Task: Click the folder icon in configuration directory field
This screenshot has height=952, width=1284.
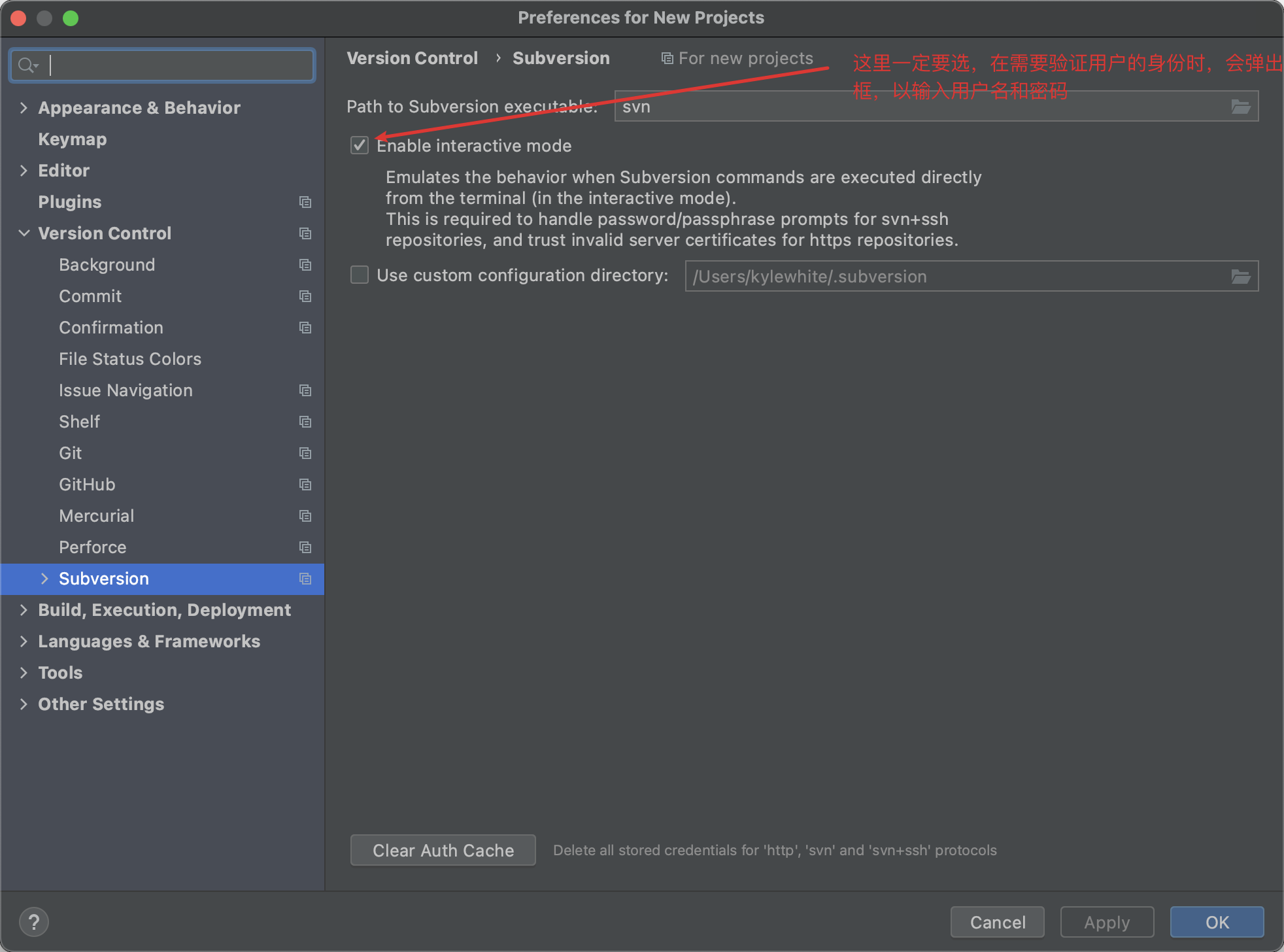Action: (1241, 277)
